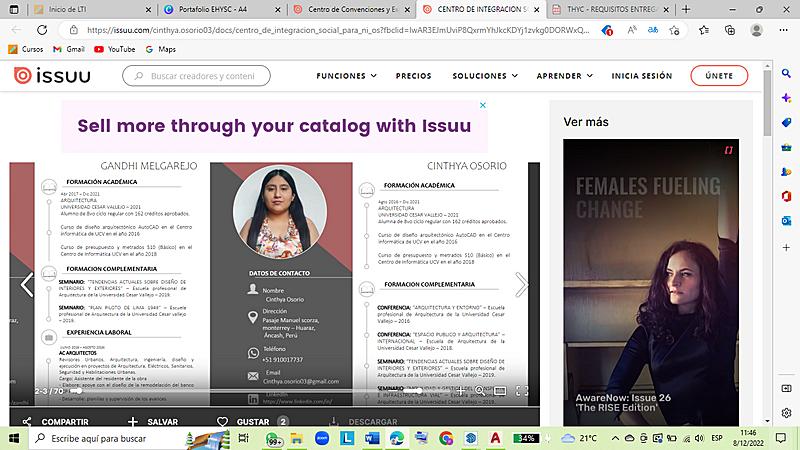This screenshot has width=800, height=450.
Task: Open Word from the taskbar
Action: 372,438
